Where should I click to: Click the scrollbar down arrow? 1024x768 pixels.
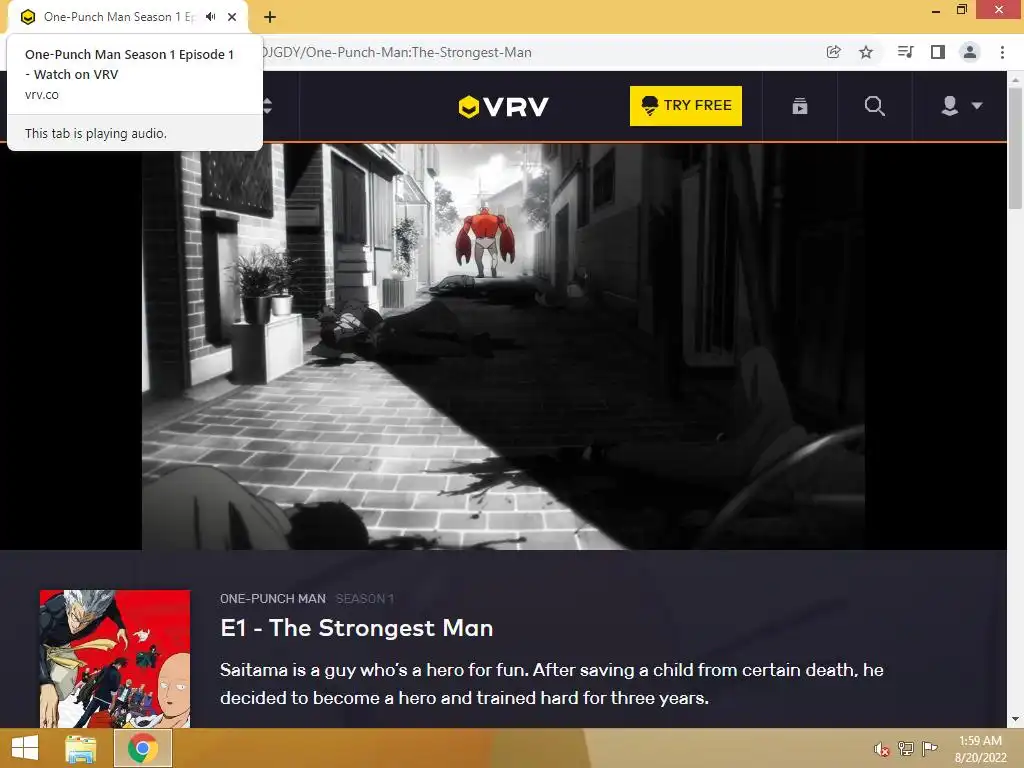[1015, 720]
